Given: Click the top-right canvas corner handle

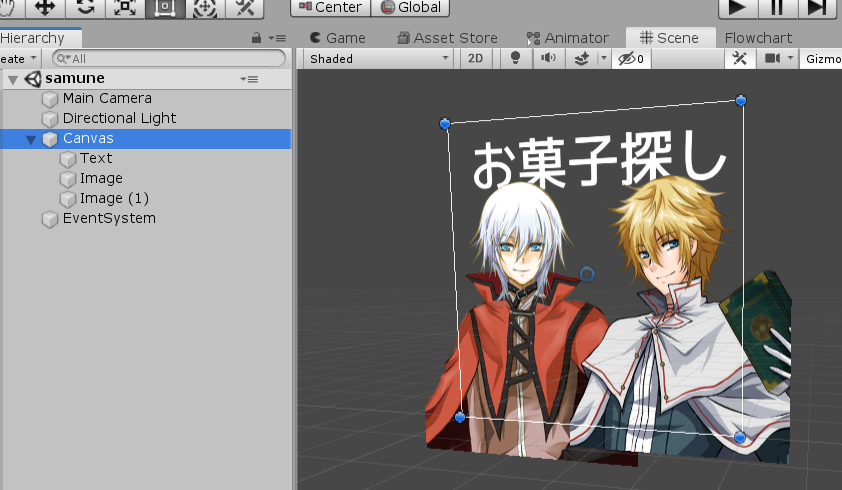Looking at the screenshot, I should [x=741, y=100].
